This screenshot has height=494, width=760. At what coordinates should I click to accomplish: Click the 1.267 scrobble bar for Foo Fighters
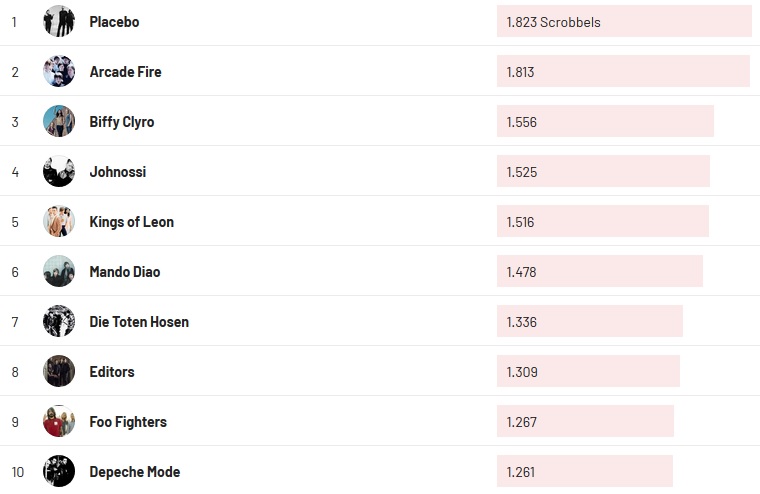585,421
